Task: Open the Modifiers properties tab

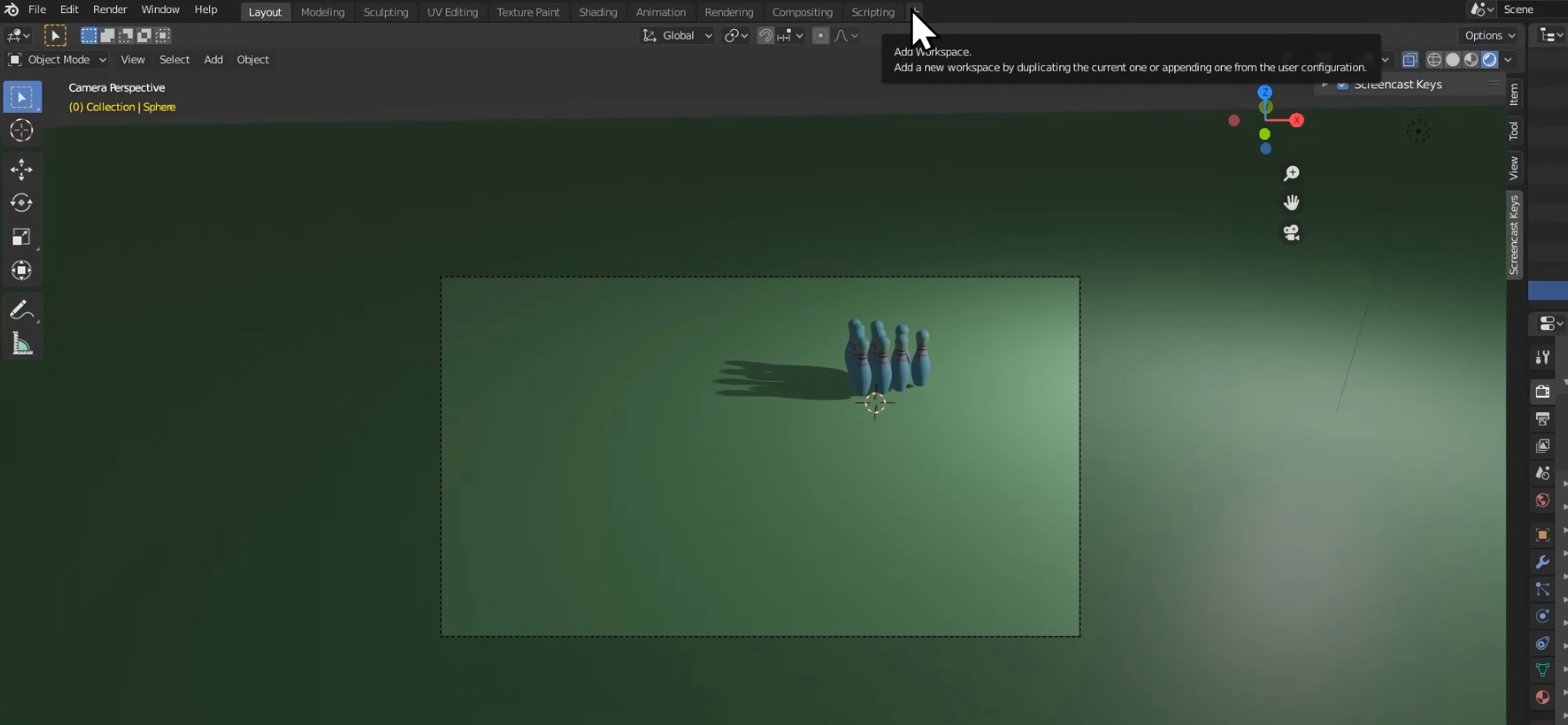Action: tap(1542, 562)
